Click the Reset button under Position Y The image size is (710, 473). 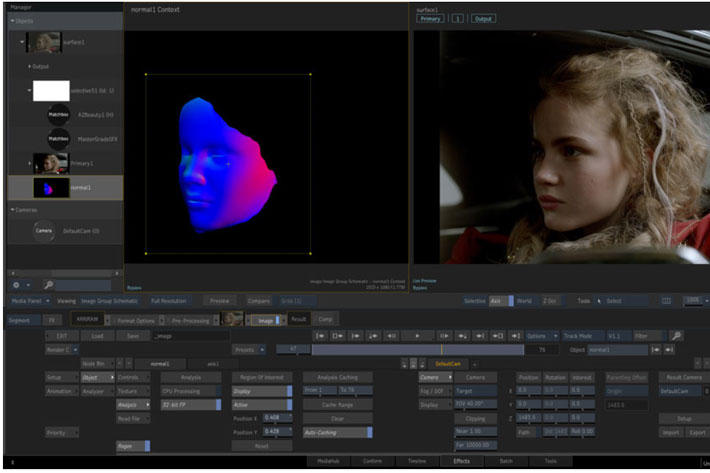coord(262,446)
